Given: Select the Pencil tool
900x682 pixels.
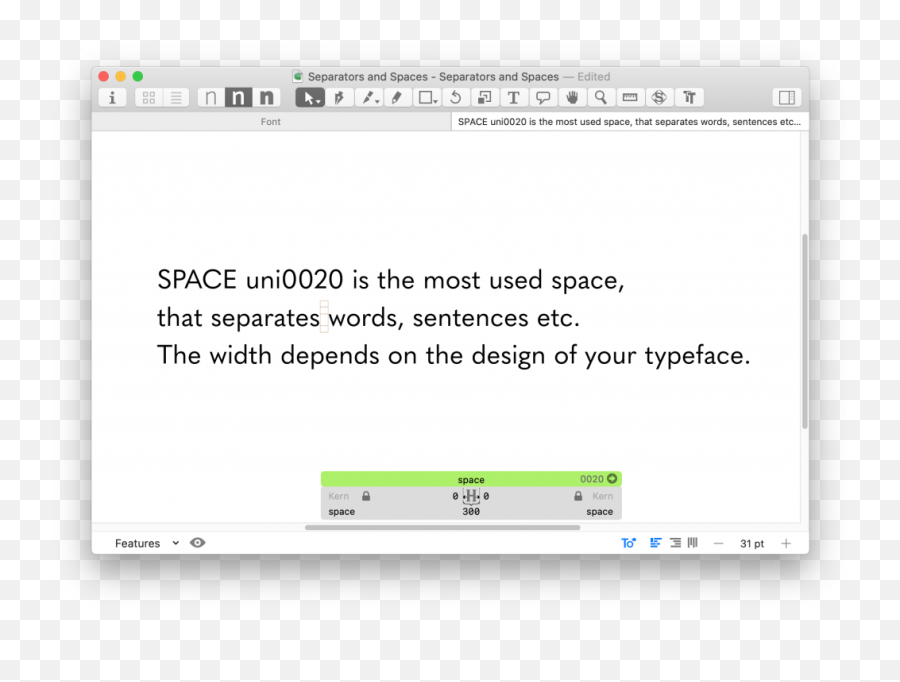Looking at the screenshot, I should pos(397,98).
